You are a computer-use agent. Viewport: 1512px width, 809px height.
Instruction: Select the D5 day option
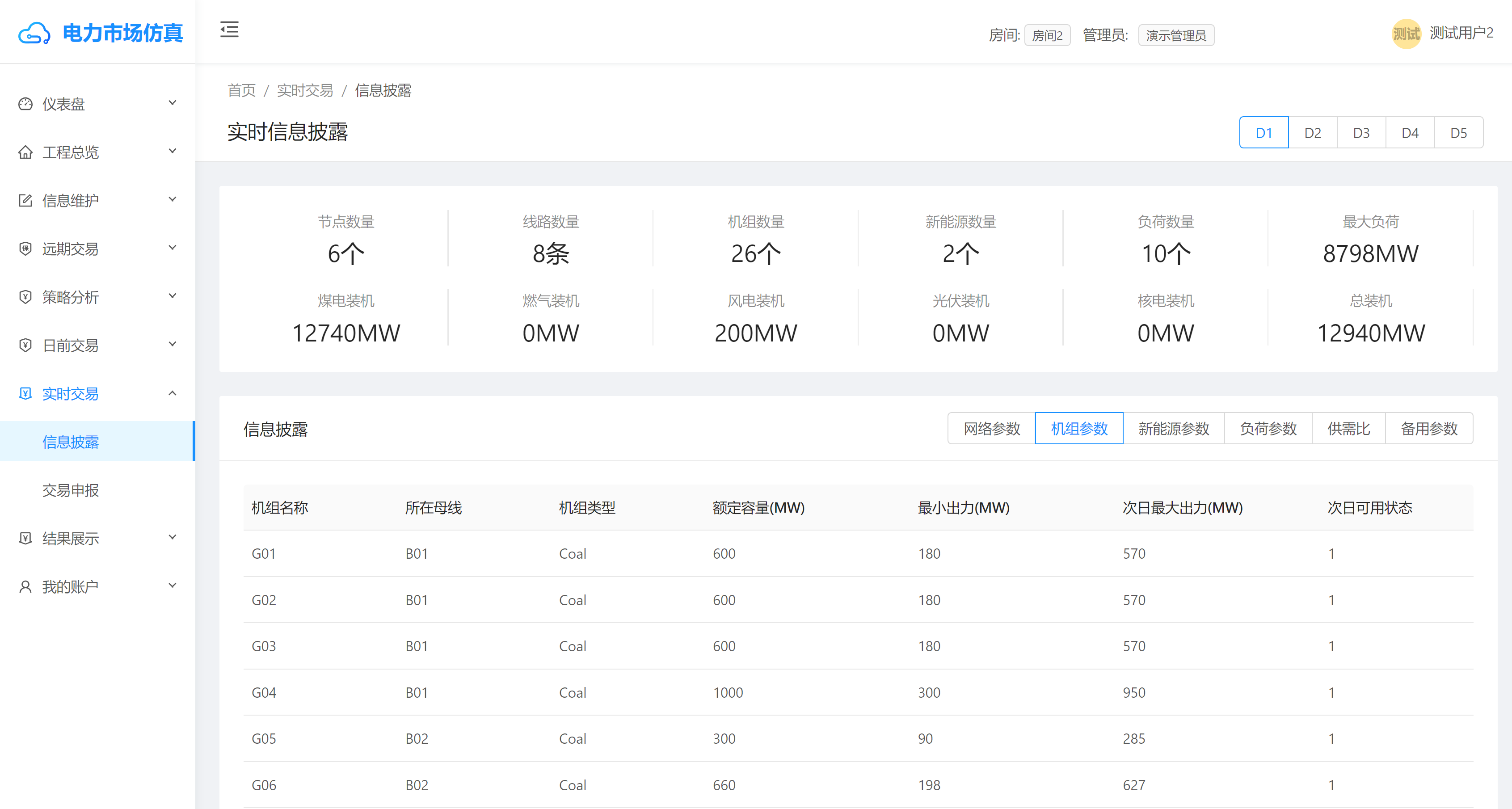(x=1458, y=133)
